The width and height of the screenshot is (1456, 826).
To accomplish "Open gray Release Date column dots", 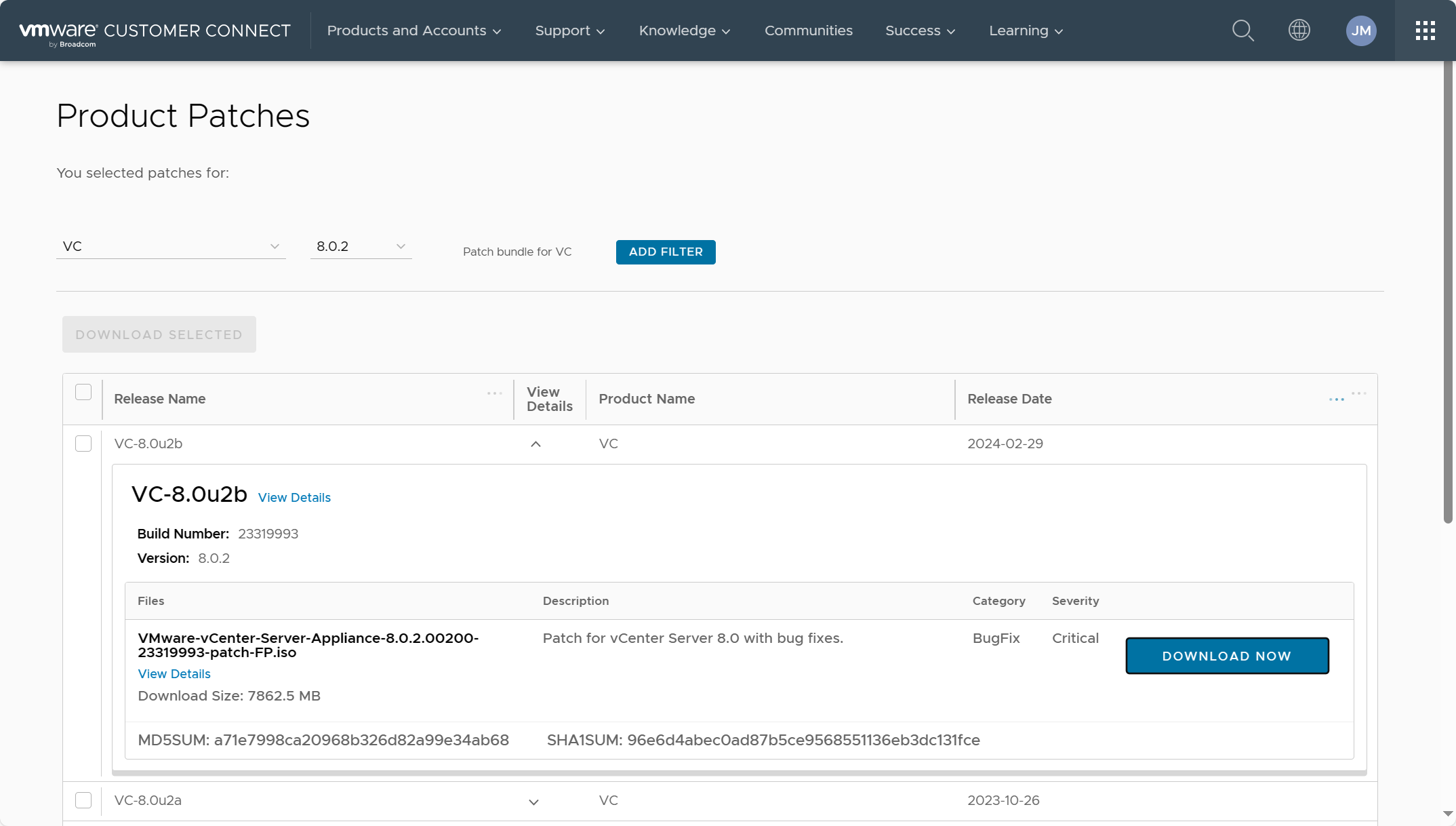I will click(x=1358, y=393).
